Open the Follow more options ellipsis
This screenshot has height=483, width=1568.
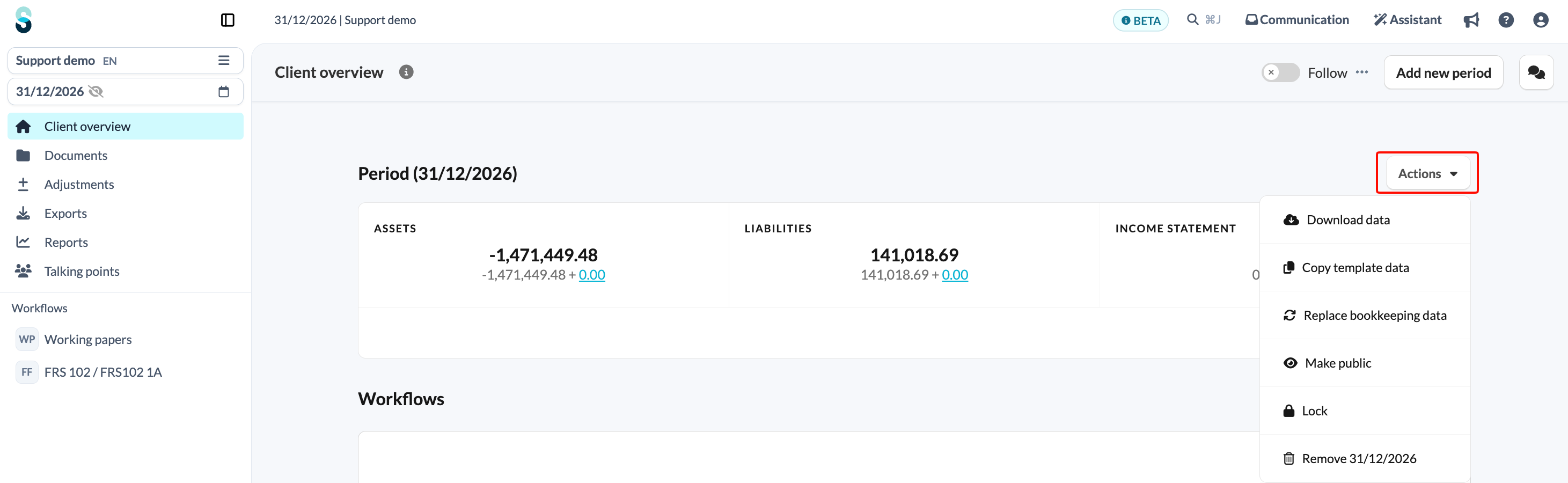[x=1362, y=72]
